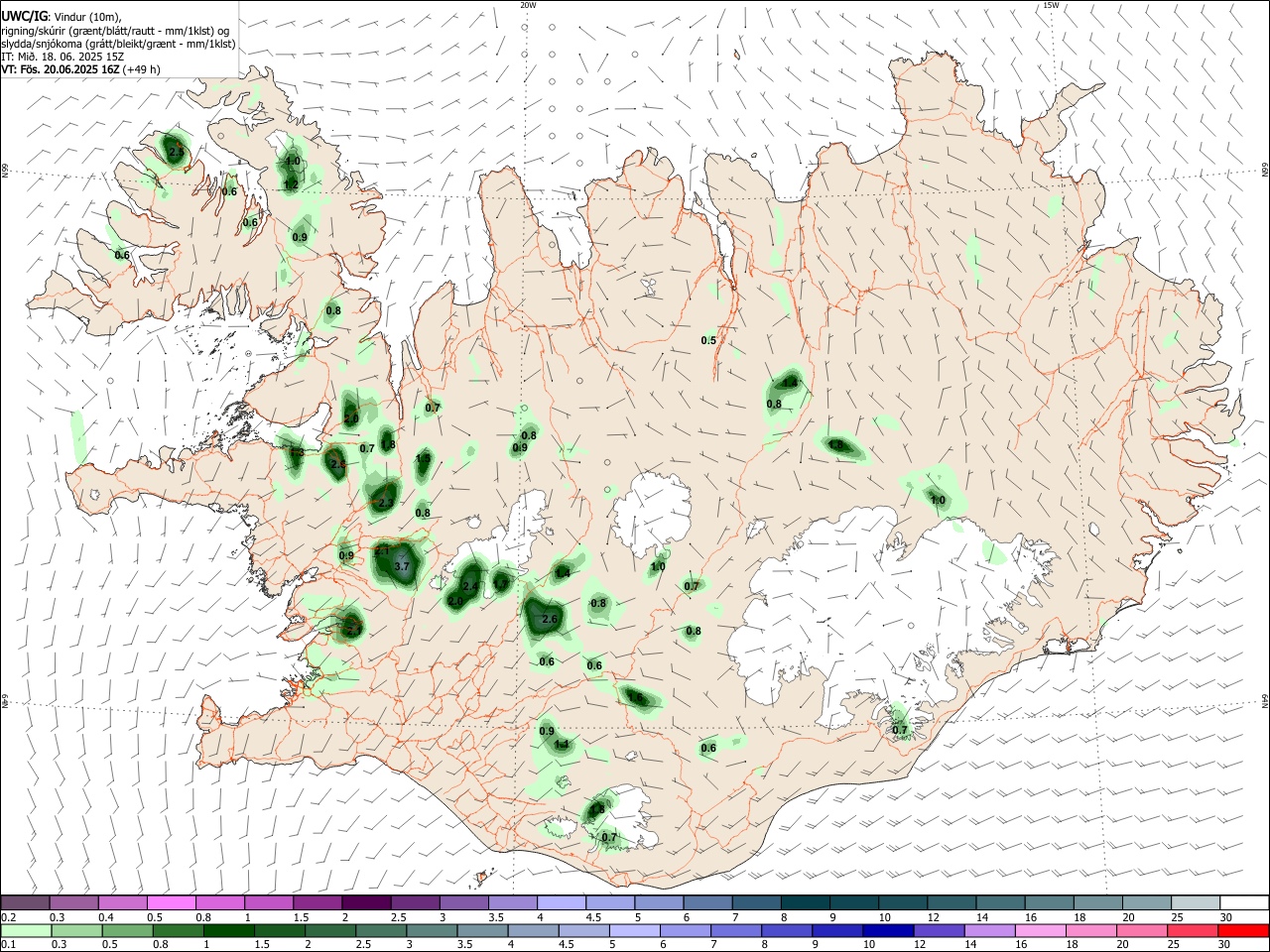Click dark green rain scale swatch labeled 1
Image resolution: width=1270 pixels, height=952 pixels.
click(228, 930)
